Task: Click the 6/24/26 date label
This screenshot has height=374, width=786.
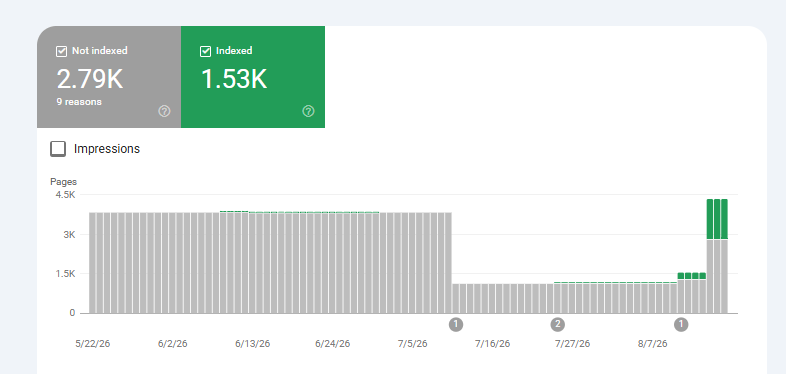Action: click(332, 344)
